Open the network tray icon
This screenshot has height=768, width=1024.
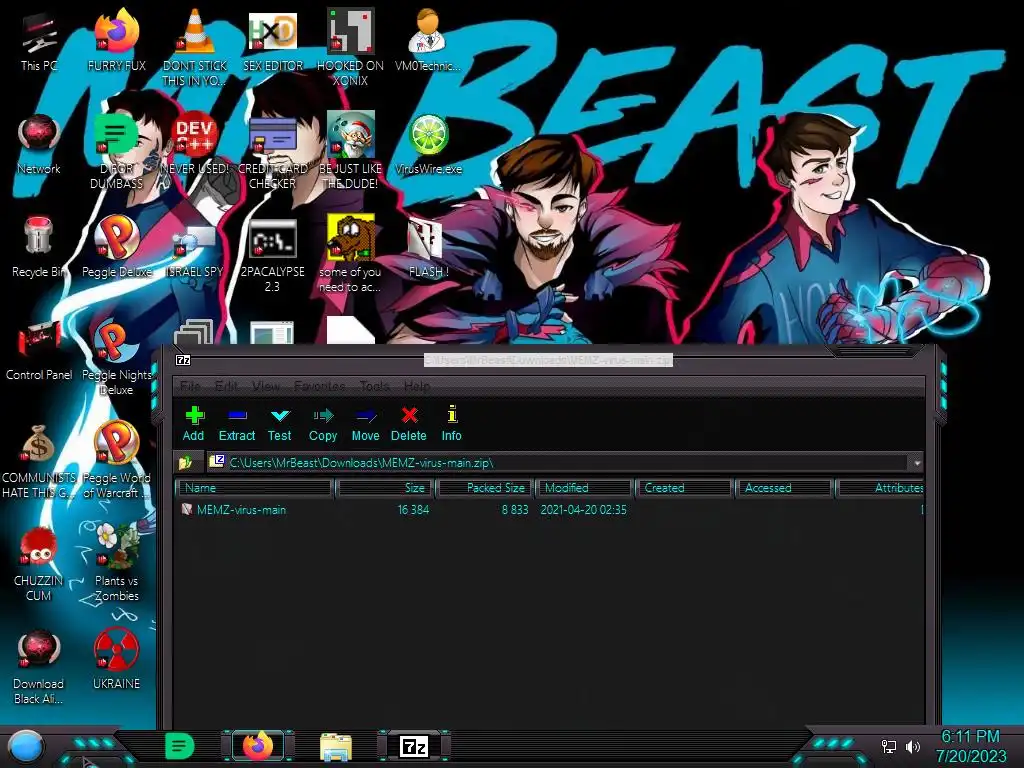(889, 746)
